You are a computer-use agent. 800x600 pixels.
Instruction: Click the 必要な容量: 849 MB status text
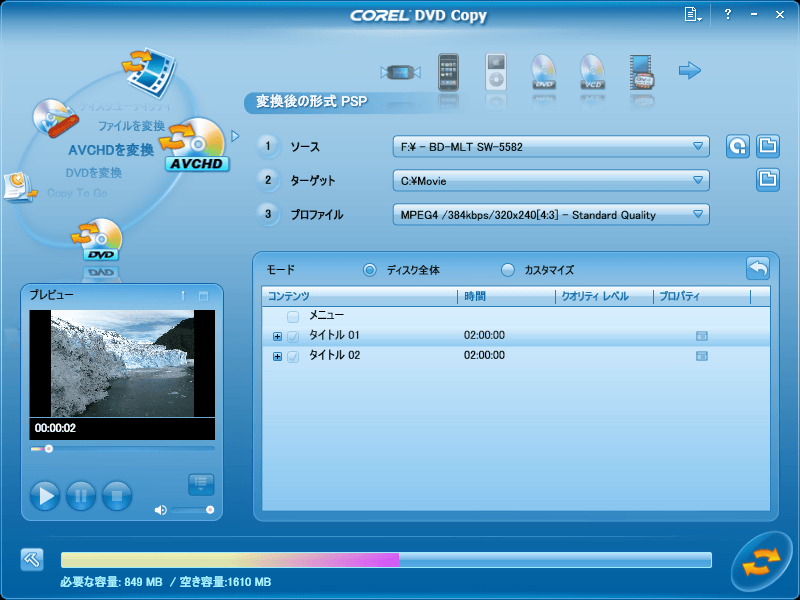(x=111, y=582)
